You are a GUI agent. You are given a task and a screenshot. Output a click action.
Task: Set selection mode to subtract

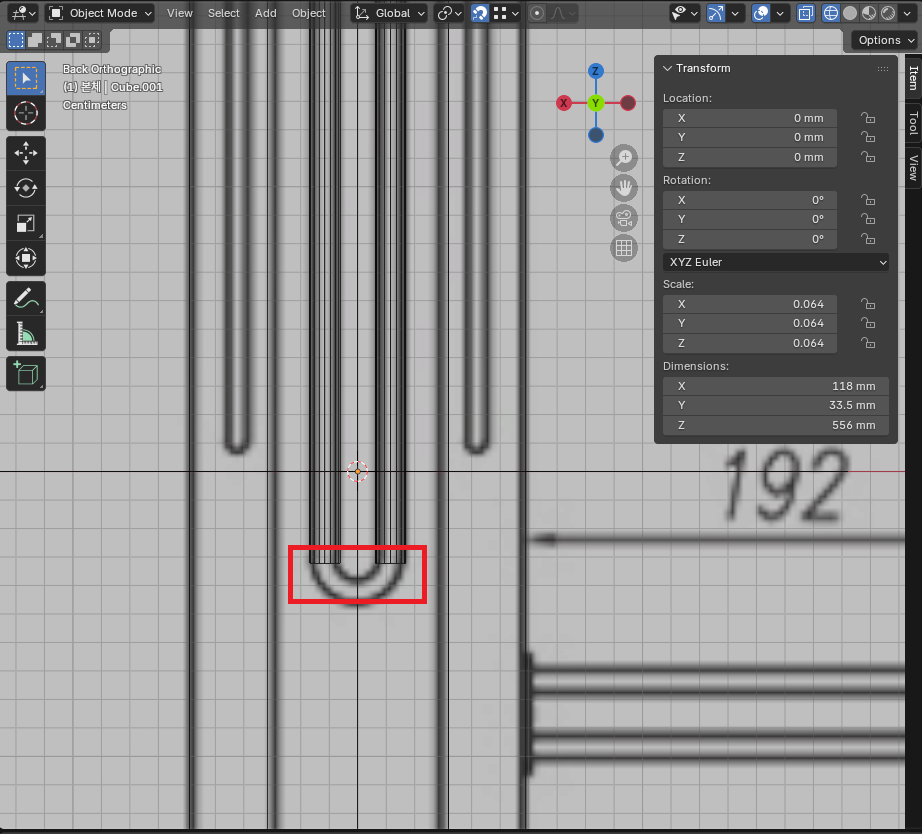pos(54,40)
